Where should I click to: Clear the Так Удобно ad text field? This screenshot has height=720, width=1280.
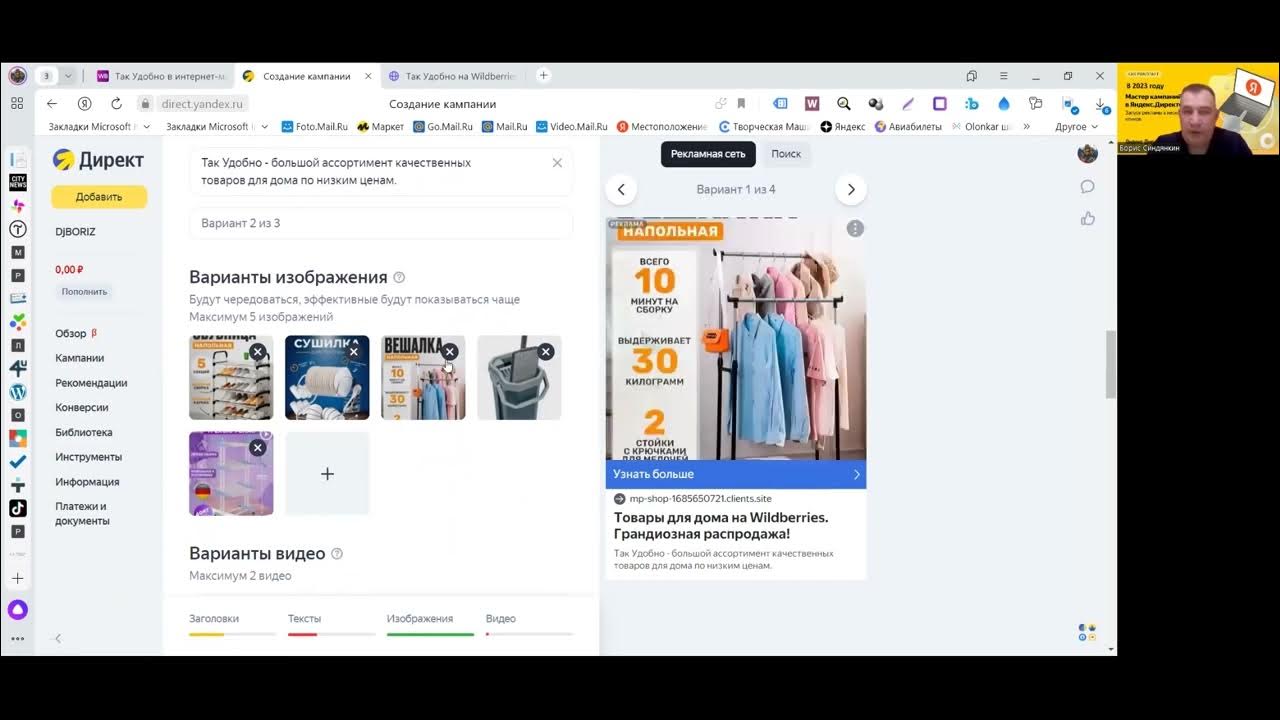tap(557, 163)
